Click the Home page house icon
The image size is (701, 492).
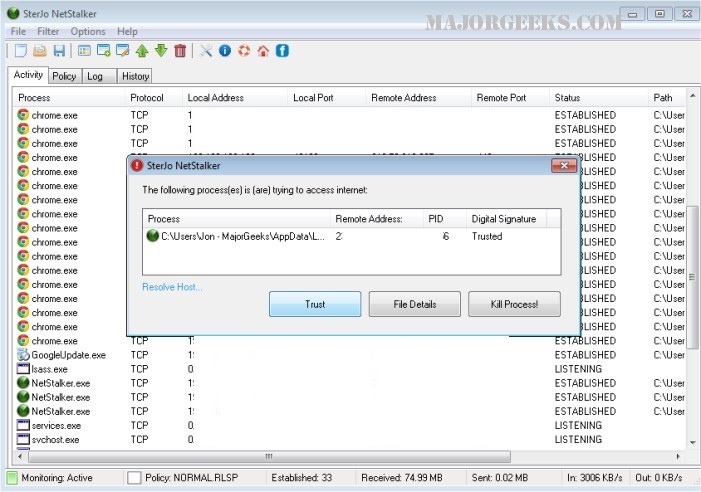click(263, 50)
